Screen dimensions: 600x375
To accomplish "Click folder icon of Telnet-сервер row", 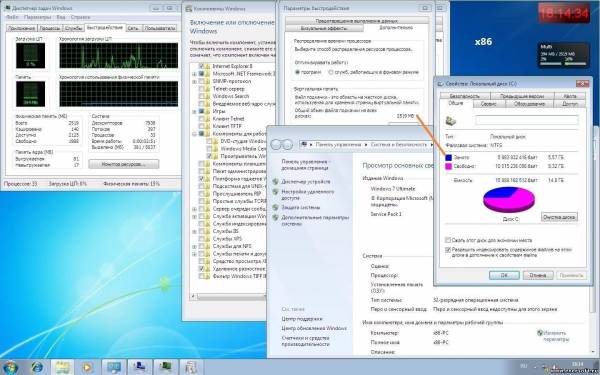I will pos(207,89).
